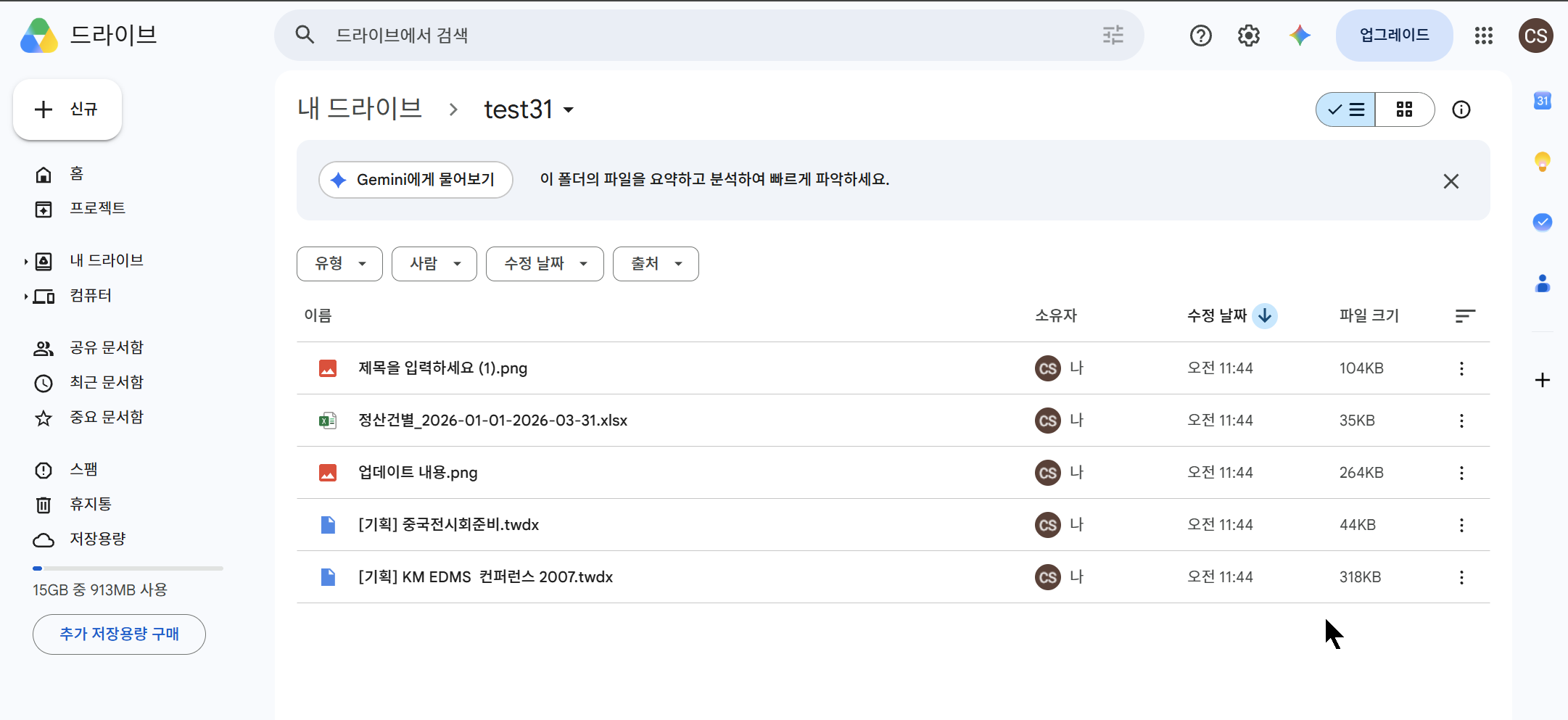Click Gemini에게 물어보기 button
The width and height of the screenshot is (1568, 720).
(416, 180)
